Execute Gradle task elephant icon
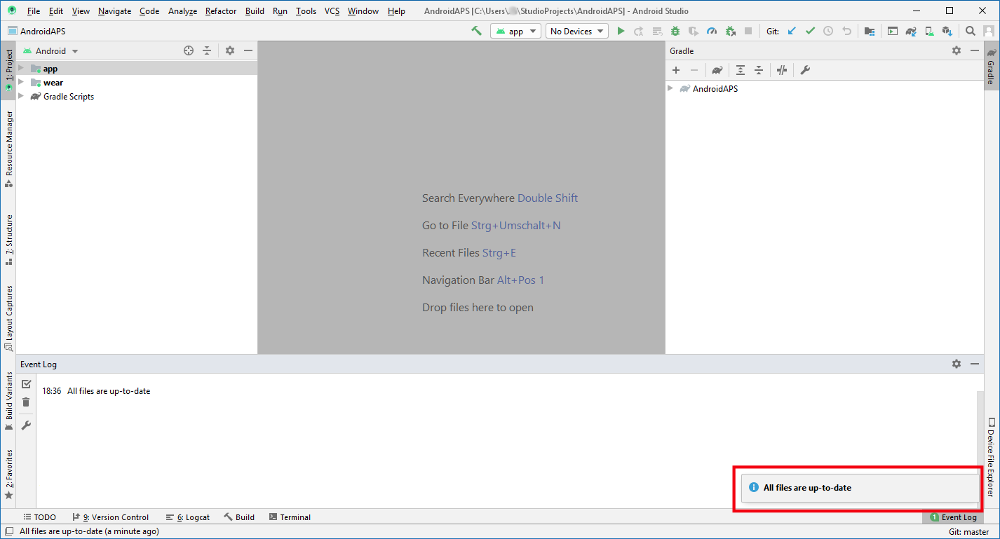 tap(717, 70)
